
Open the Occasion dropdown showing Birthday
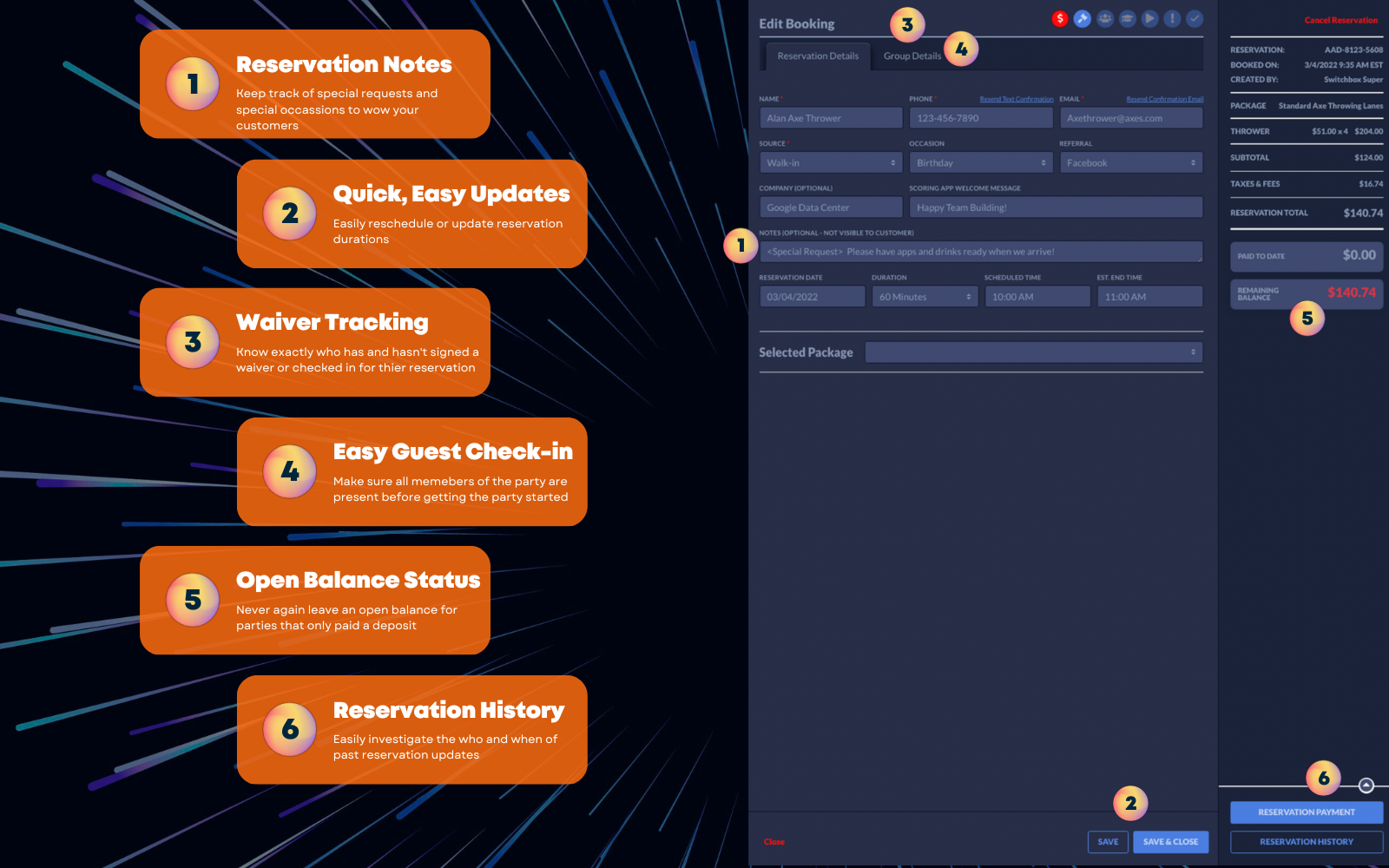click(981, 163)
